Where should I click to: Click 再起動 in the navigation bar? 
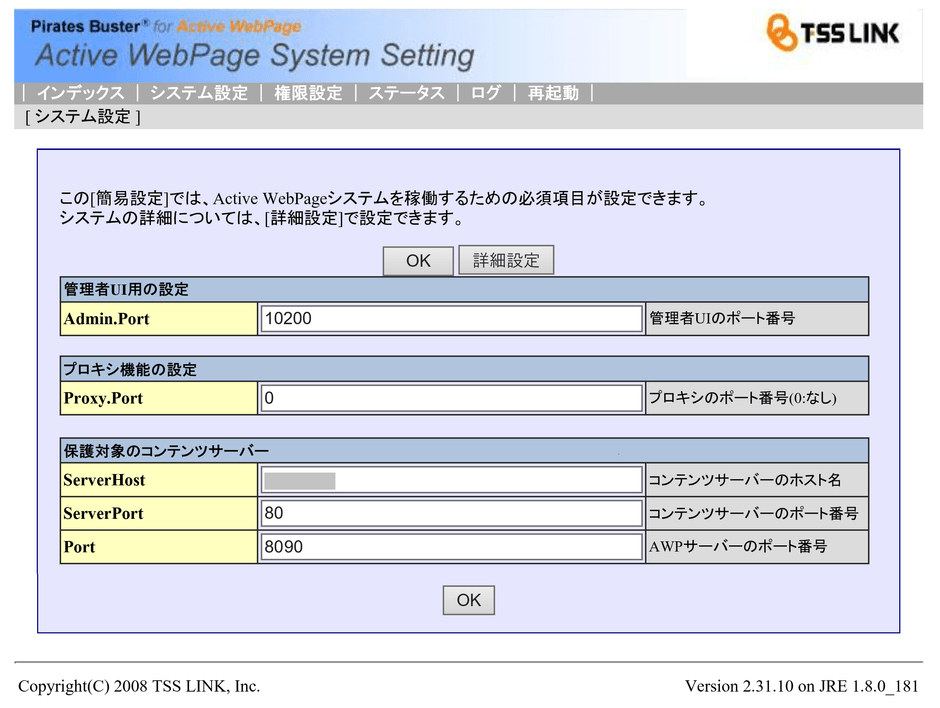553,93
